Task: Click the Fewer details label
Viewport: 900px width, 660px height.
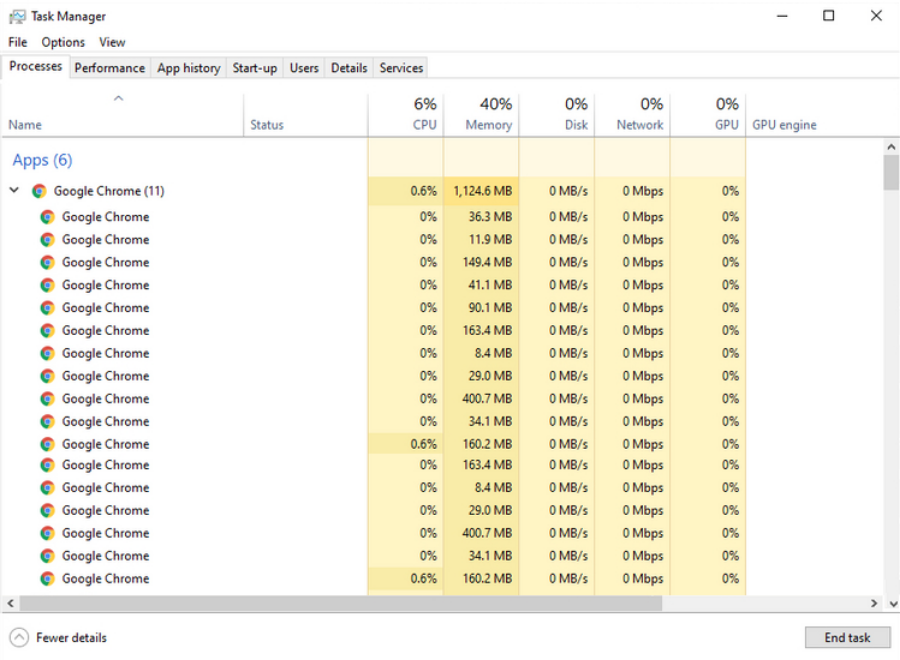Action: click(x=71, y=638)
